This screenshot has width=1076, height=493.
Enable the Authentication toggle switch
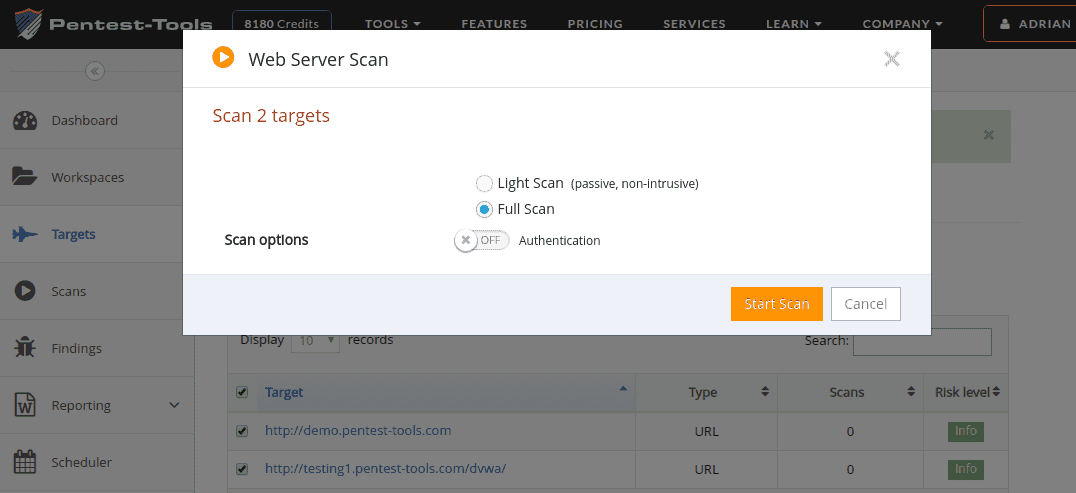(x=481, y=241)
